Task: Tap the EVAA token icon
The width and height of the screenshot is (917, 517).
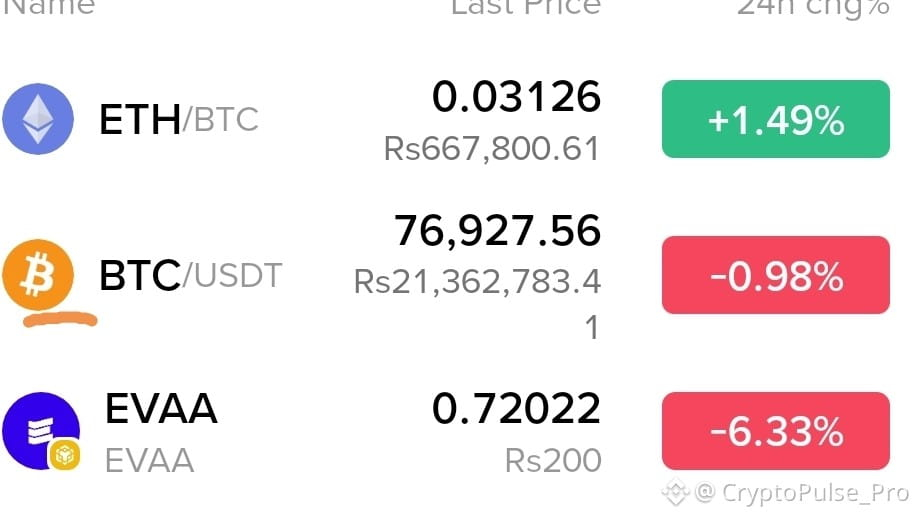Action: point(41,430)
